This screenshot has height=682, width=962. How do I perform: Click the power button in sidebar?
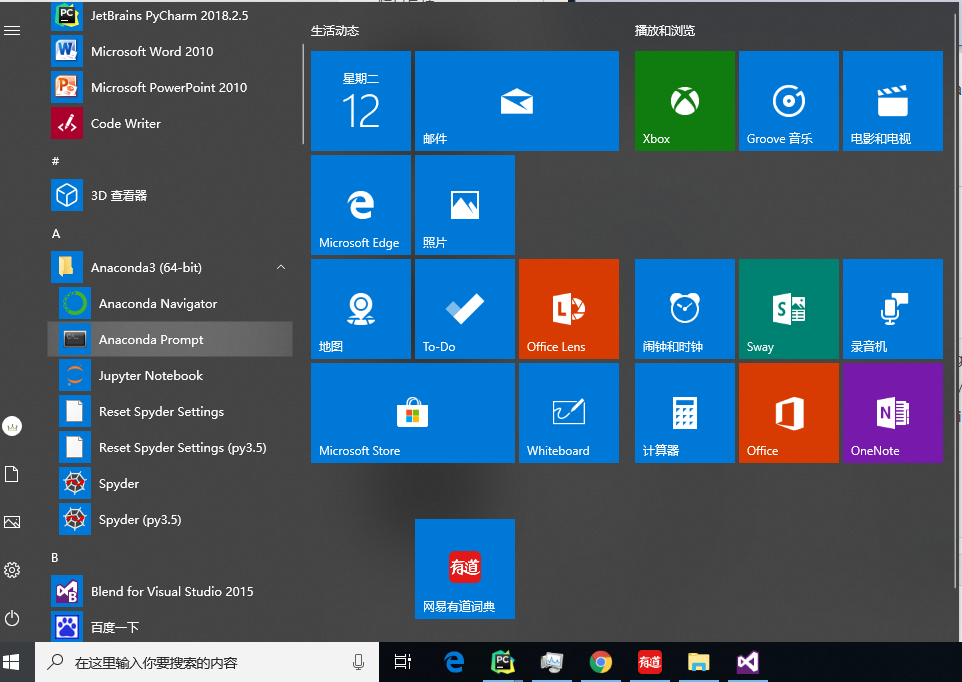click(x=13, y=618)
